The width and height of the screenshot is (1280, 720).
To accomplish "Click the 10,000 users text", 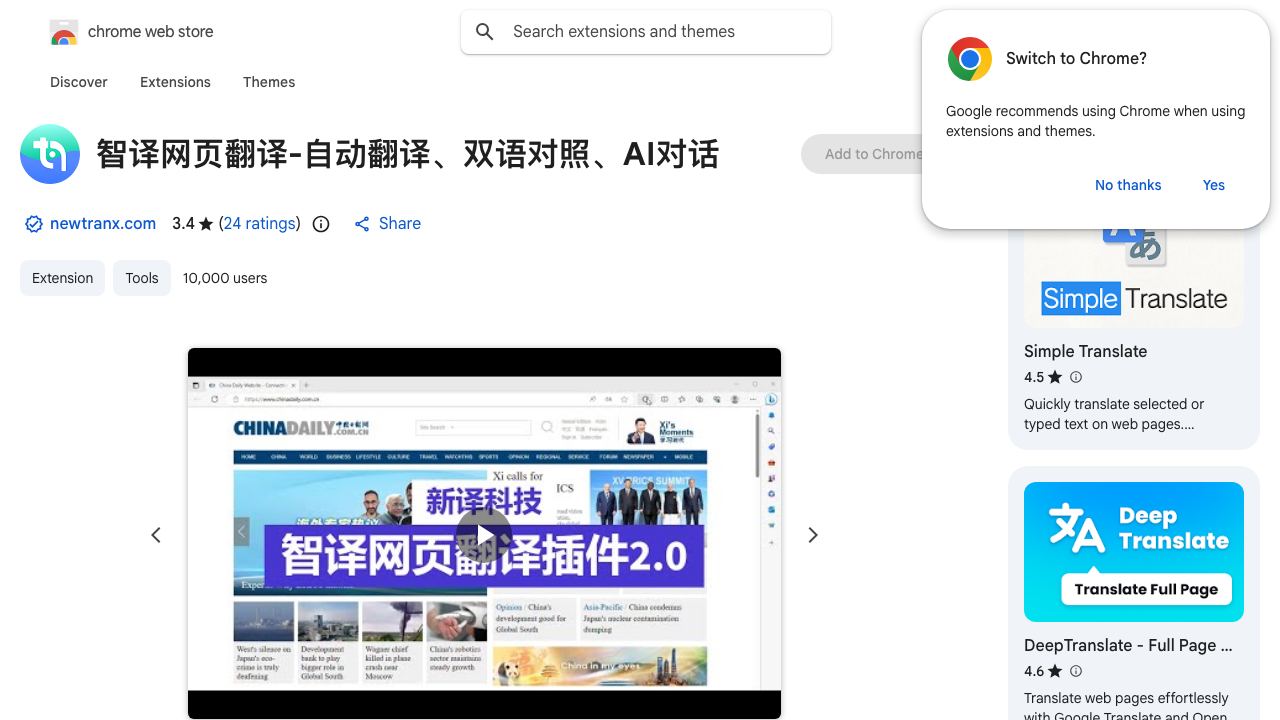I will point(225,278).
